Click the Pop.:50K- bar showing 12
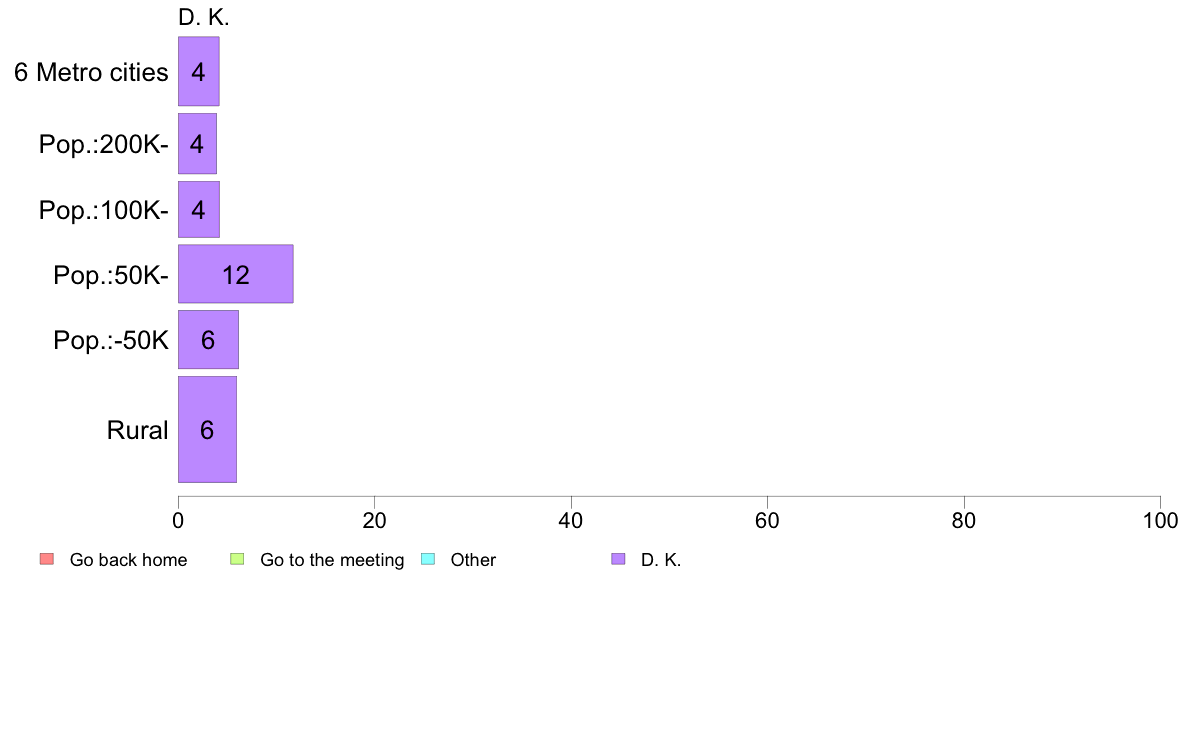The width and height of the screenshot is (1188, 736). pyautogui.click(x=236, y=274)
